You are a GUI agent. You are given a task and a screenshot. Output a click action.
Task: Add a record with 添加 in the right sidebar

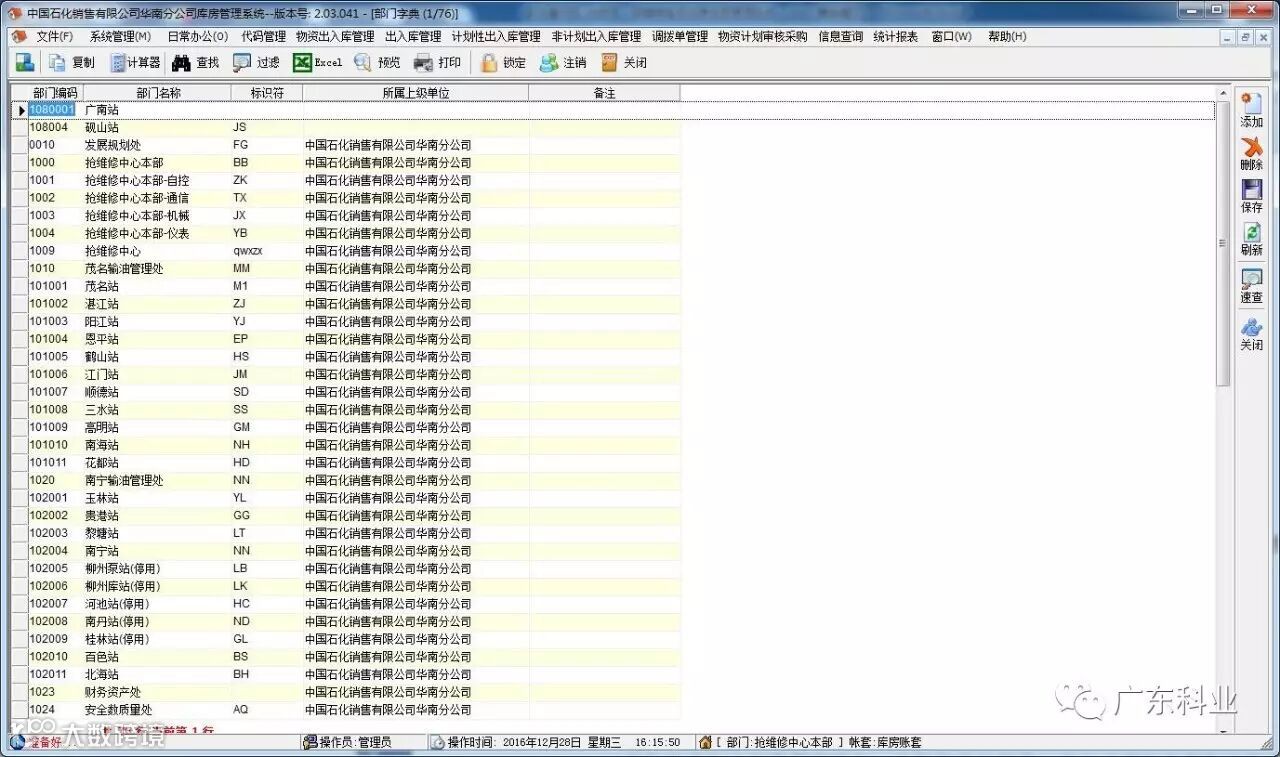(1251, 110)
